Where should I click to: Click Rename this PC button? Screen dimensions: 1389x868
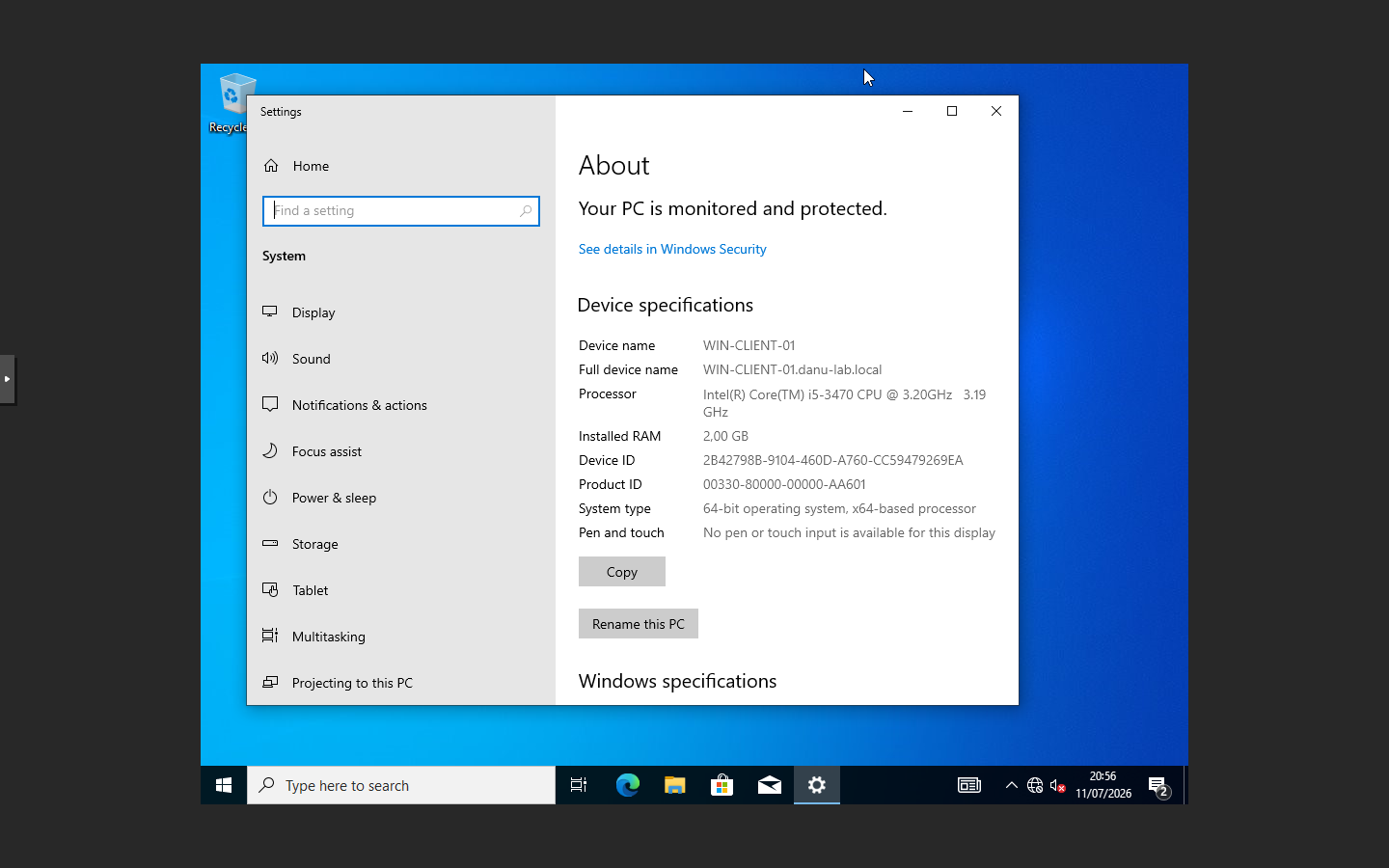tap(639, 624)
